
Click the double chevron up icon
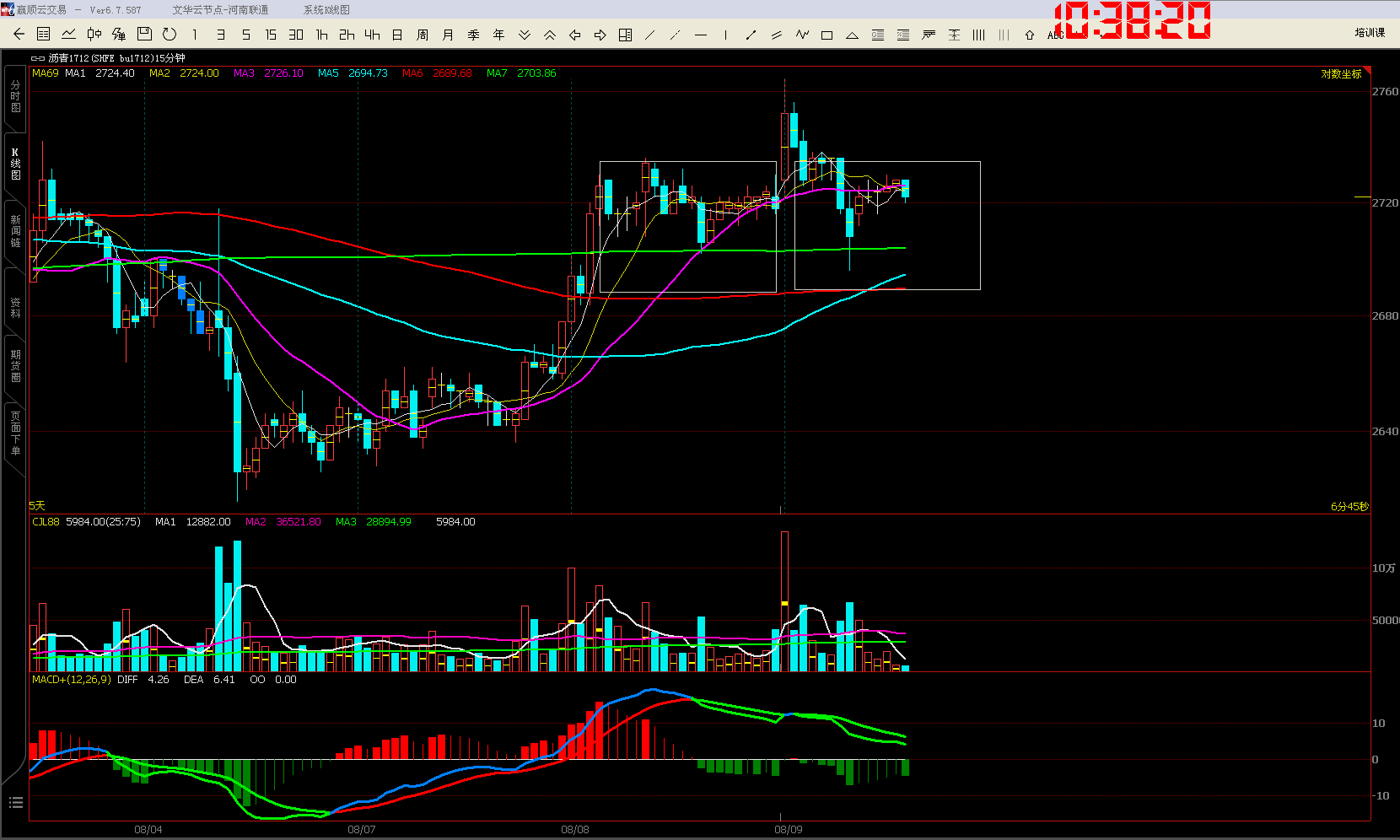click(549, 35)
